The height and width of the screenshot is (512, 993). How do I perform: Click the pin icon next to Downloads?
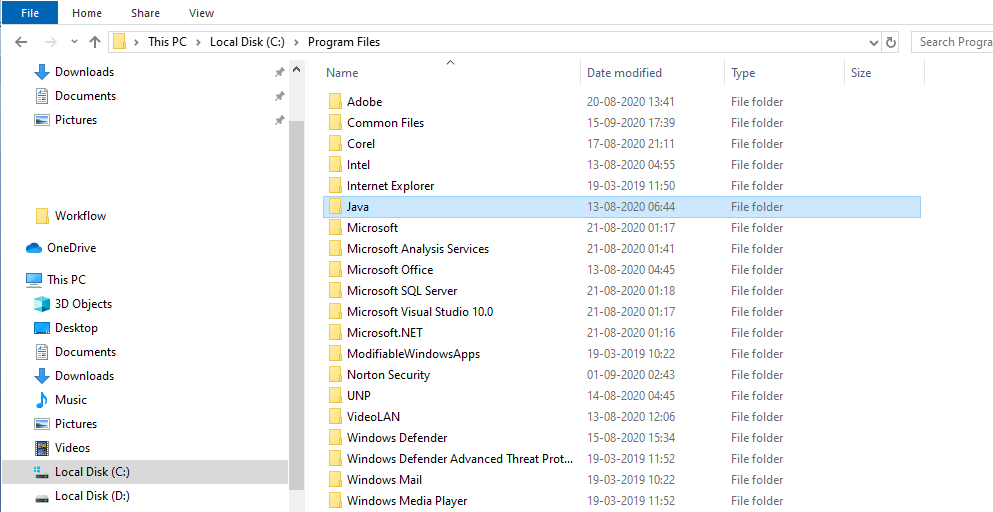[x=279, y=72]
